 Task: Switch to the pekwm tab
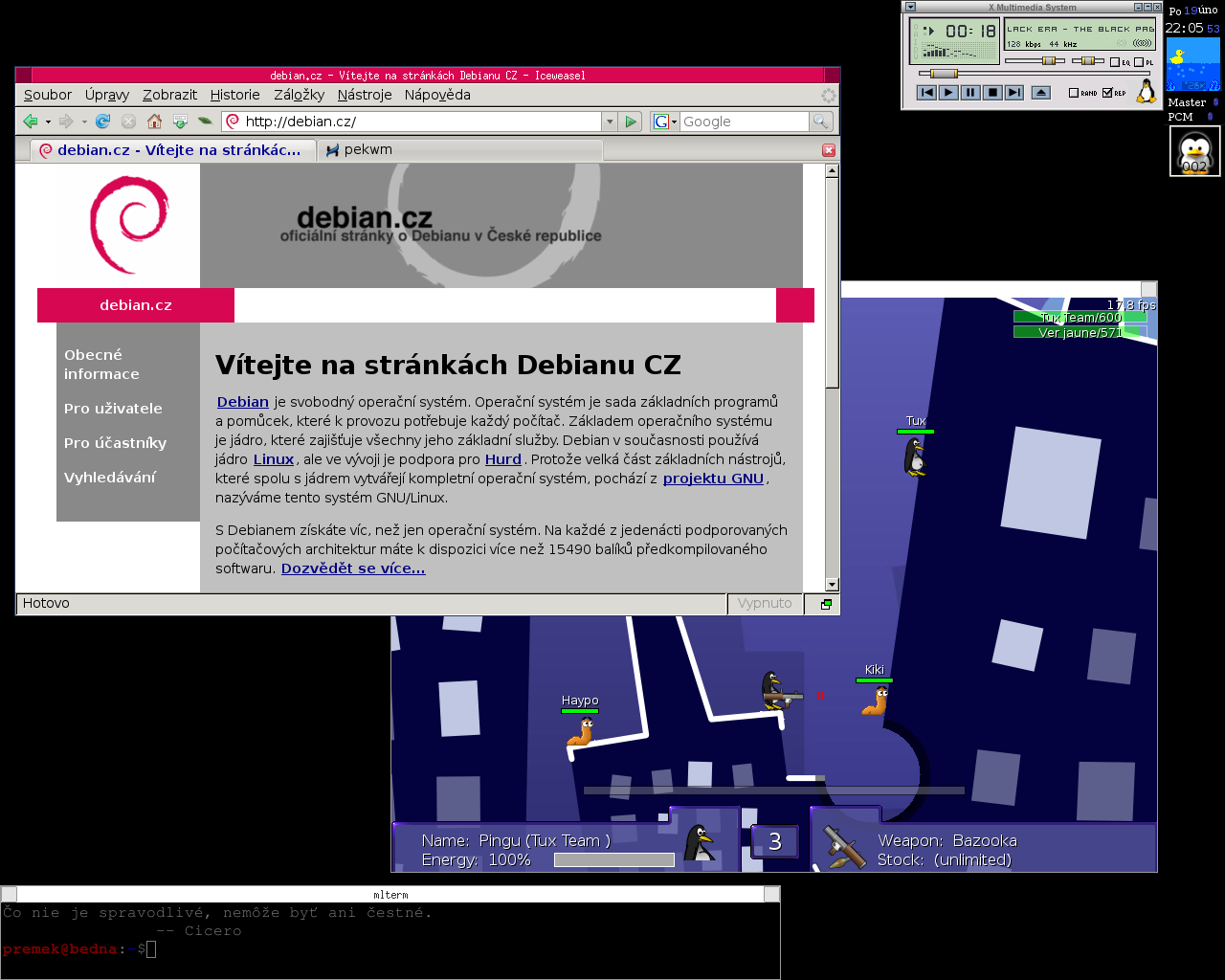pos(459,150)
